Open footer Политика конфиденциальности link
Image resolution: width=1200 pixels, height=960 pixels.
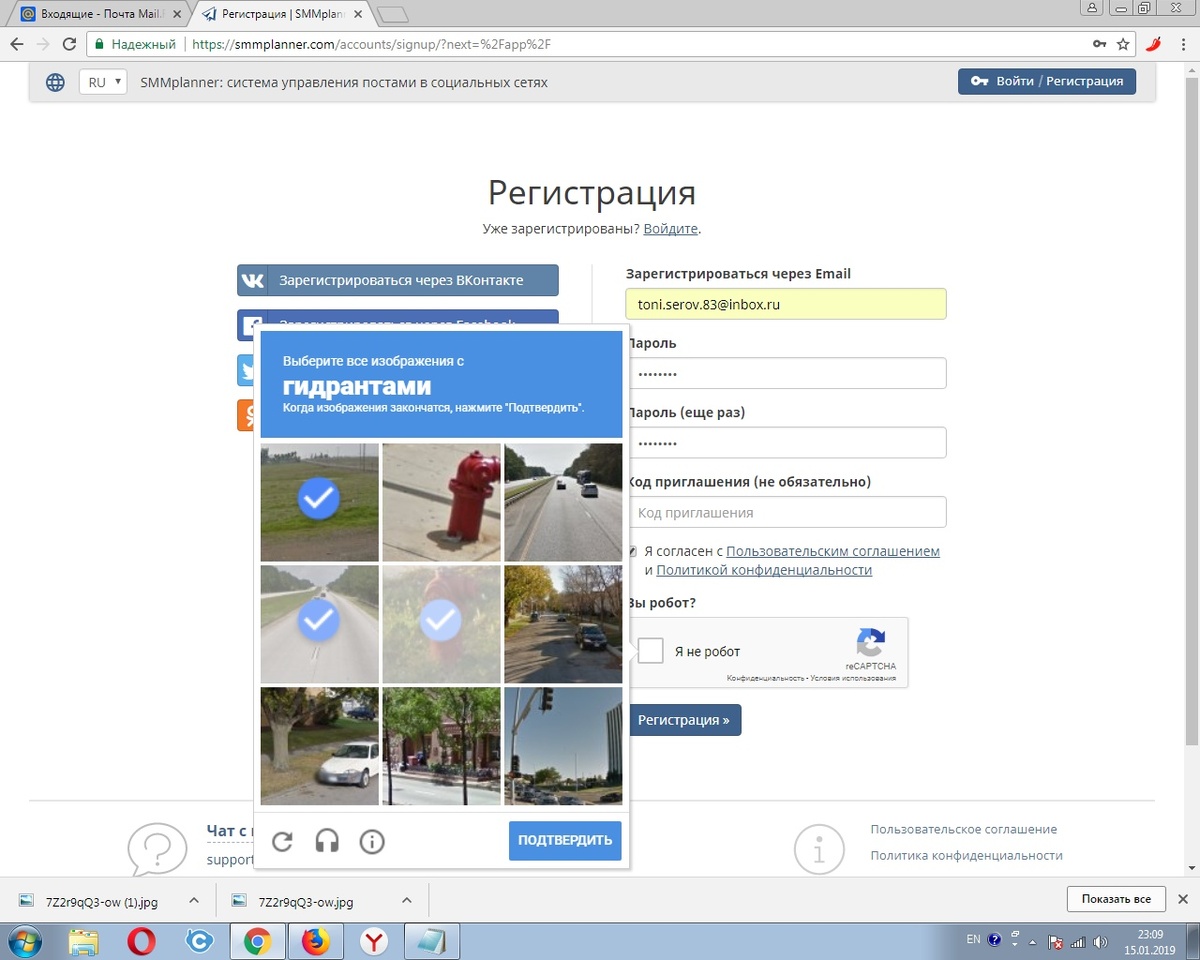[967, 855]
